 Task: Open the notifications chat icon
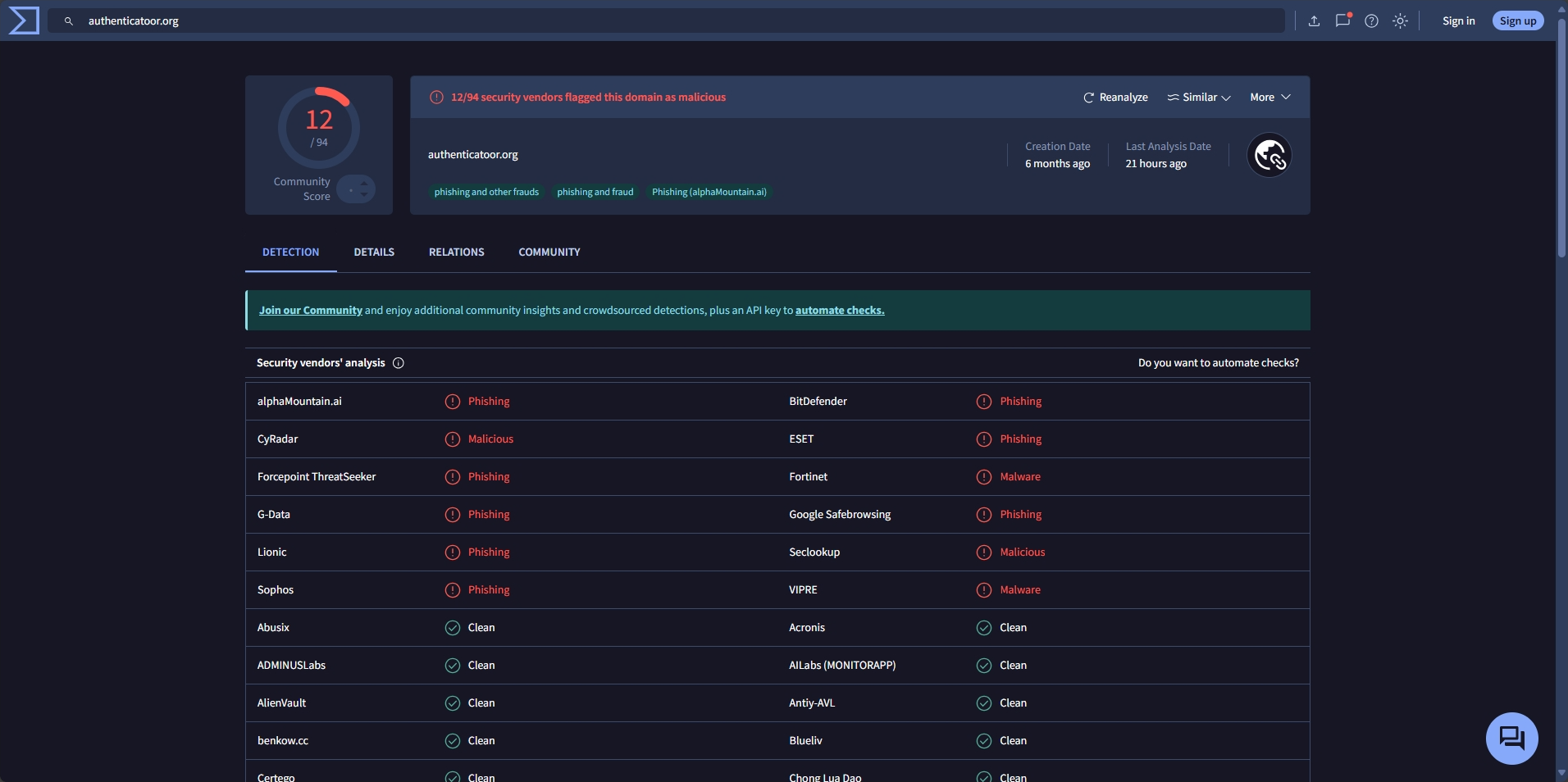point(1342,21)
